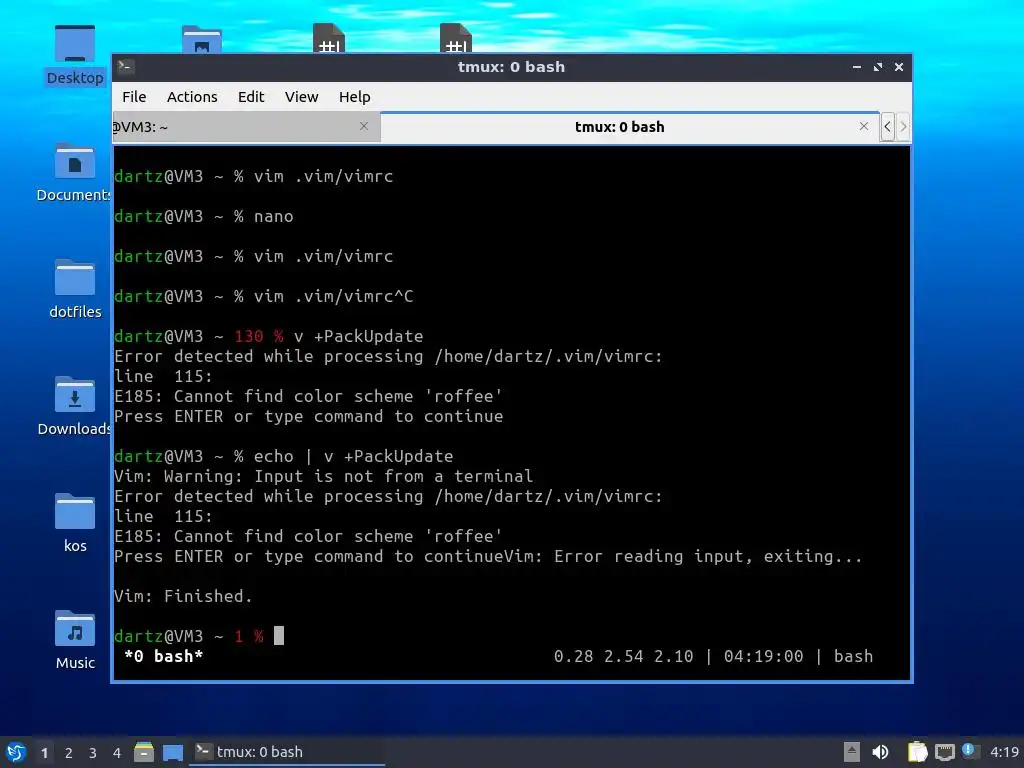This screenshot has width=1024, height=768.
Task: Open the removable media eject tray icon
Action: tap(852, 752)
